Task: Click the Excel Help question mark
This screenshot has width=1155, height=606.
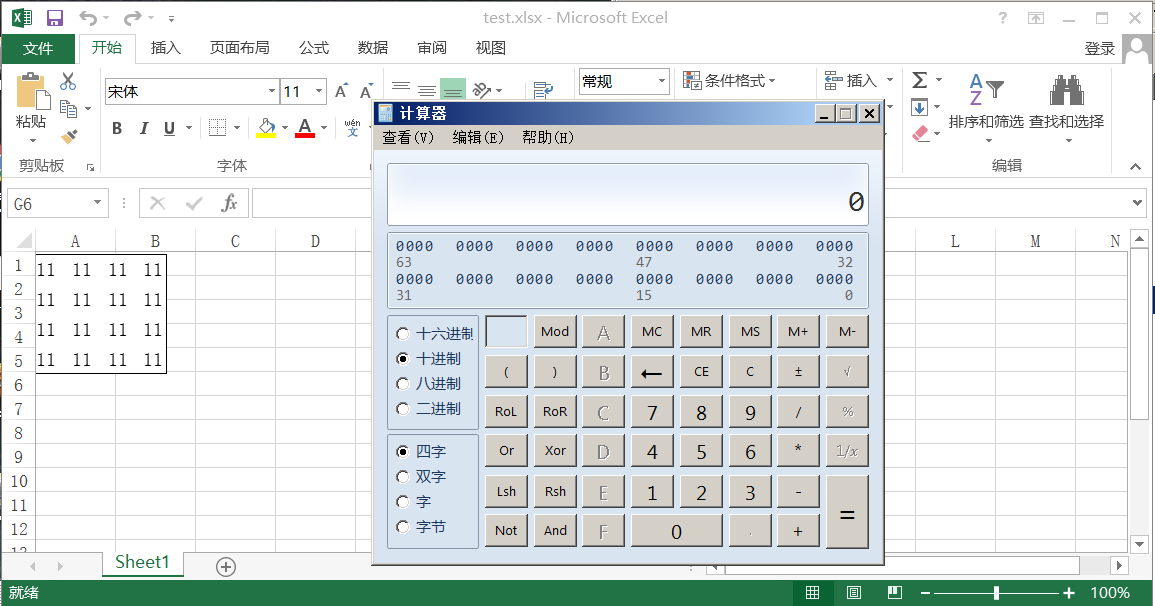Action: 1003,18
